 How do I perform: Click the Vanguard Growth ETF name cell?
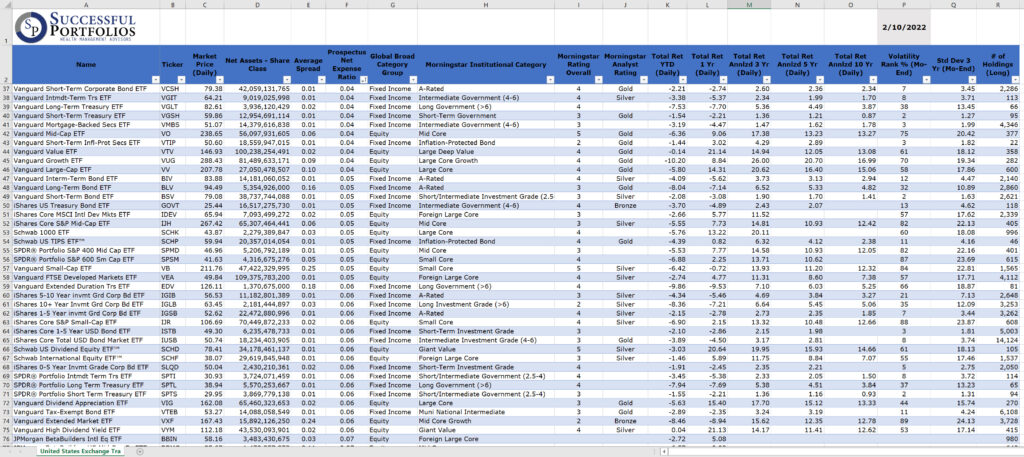tap(86, 160)
